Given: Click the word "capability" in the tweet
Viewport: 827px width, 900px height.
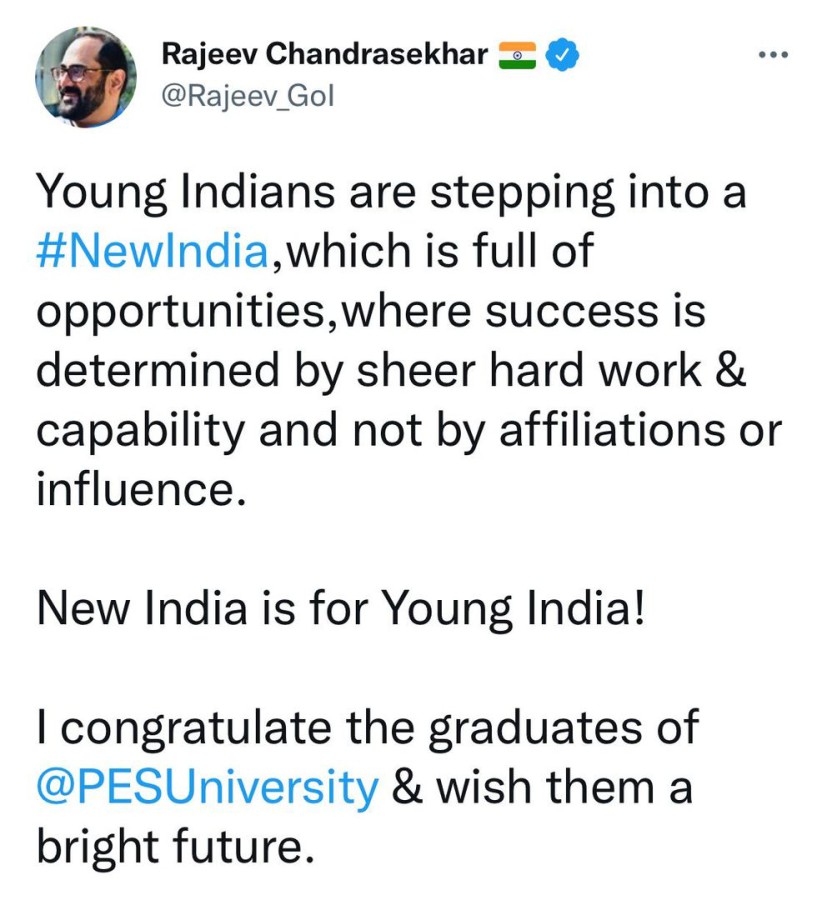Looking at the screenshot, I should click(x=140, y=431).
